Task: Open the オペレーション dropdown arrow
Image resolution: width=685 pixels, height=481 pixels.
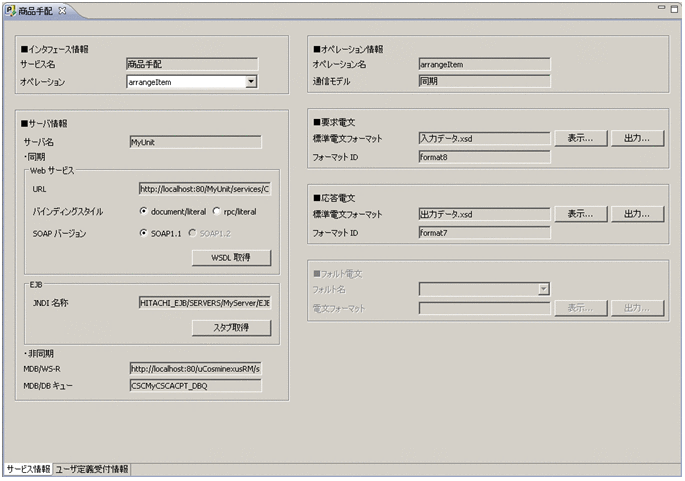Action: 251,82
